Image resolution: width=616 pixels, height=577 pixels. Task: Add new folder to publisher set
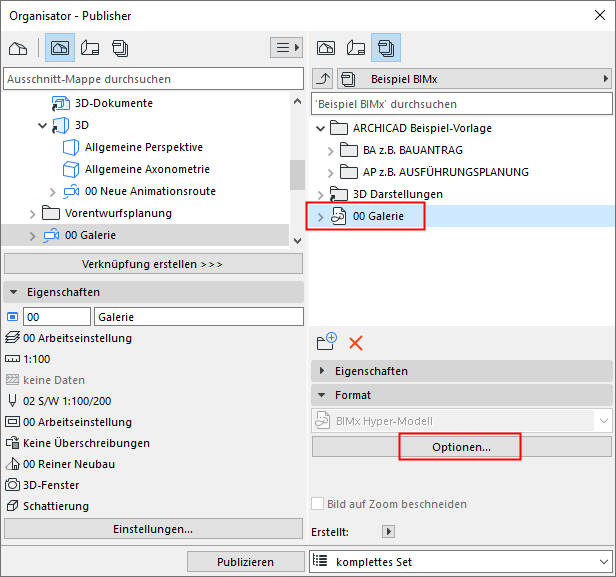tap(326, 341)
